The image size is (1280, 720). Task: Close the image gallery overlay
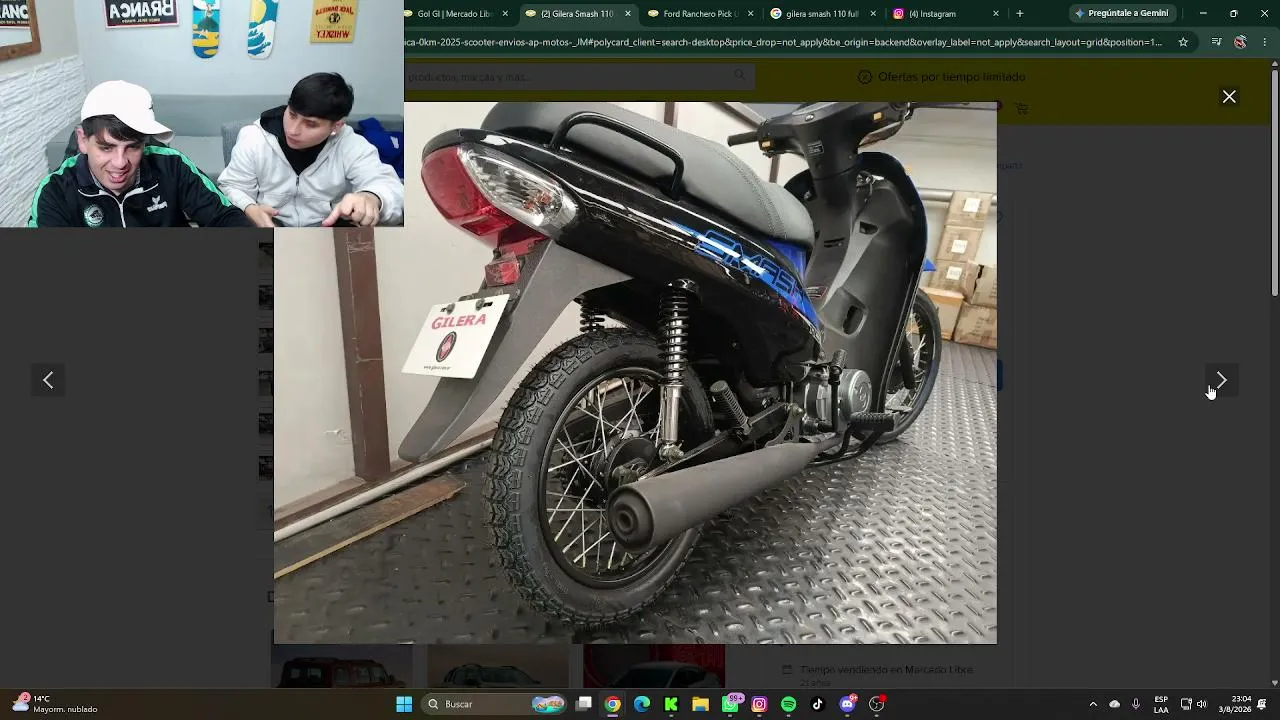click(1229, 97)
